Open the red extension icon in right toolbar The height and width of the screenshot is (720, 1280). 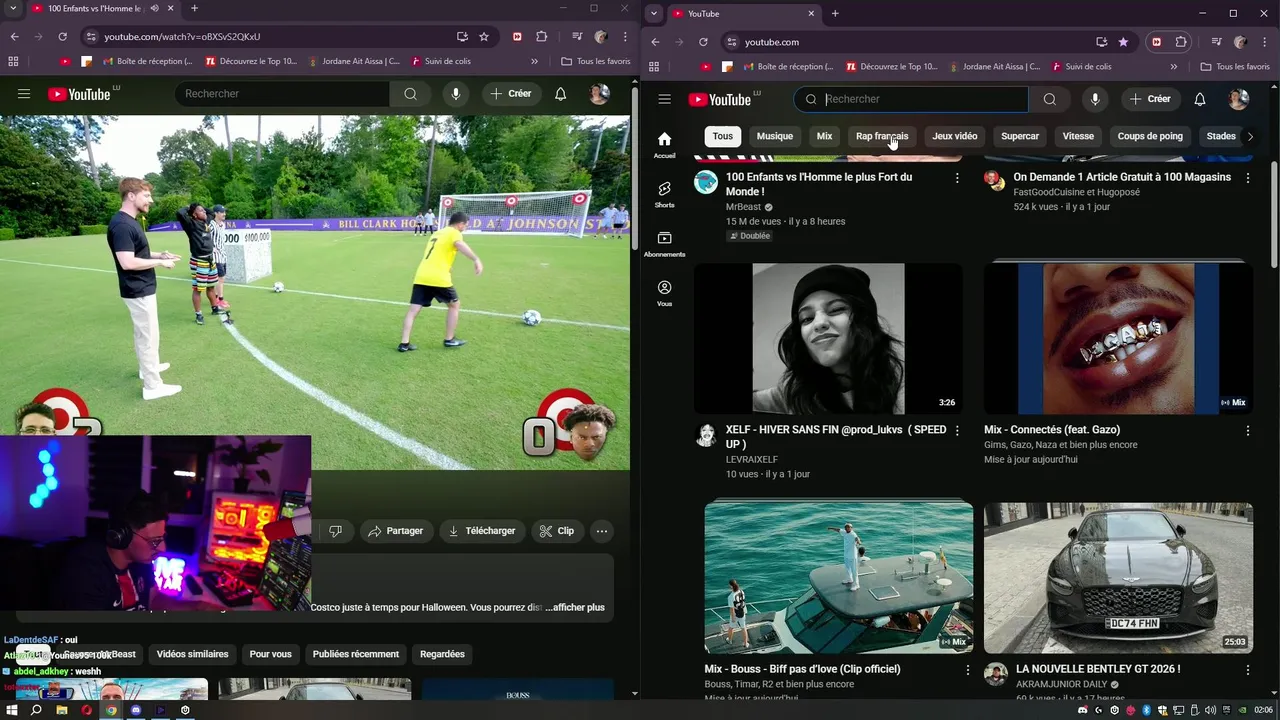point(1157,42)
